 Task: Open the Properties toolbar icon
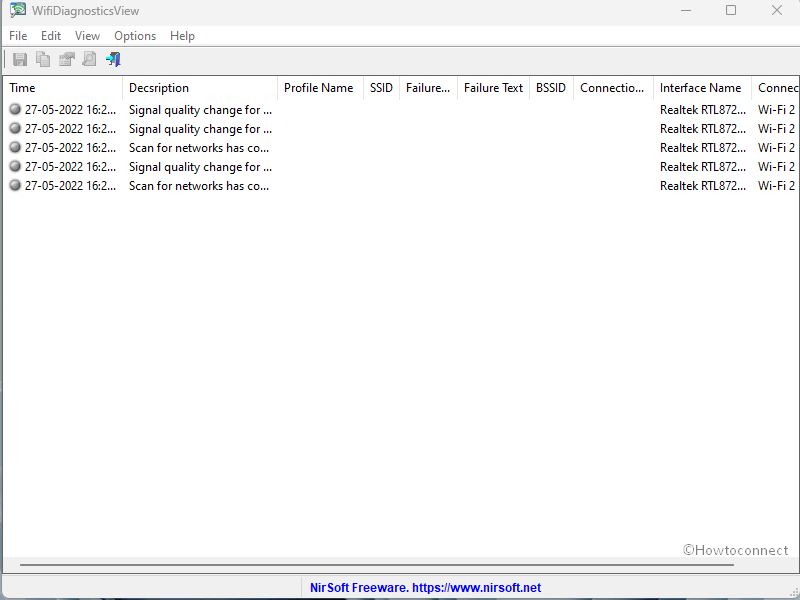point(66,59)
